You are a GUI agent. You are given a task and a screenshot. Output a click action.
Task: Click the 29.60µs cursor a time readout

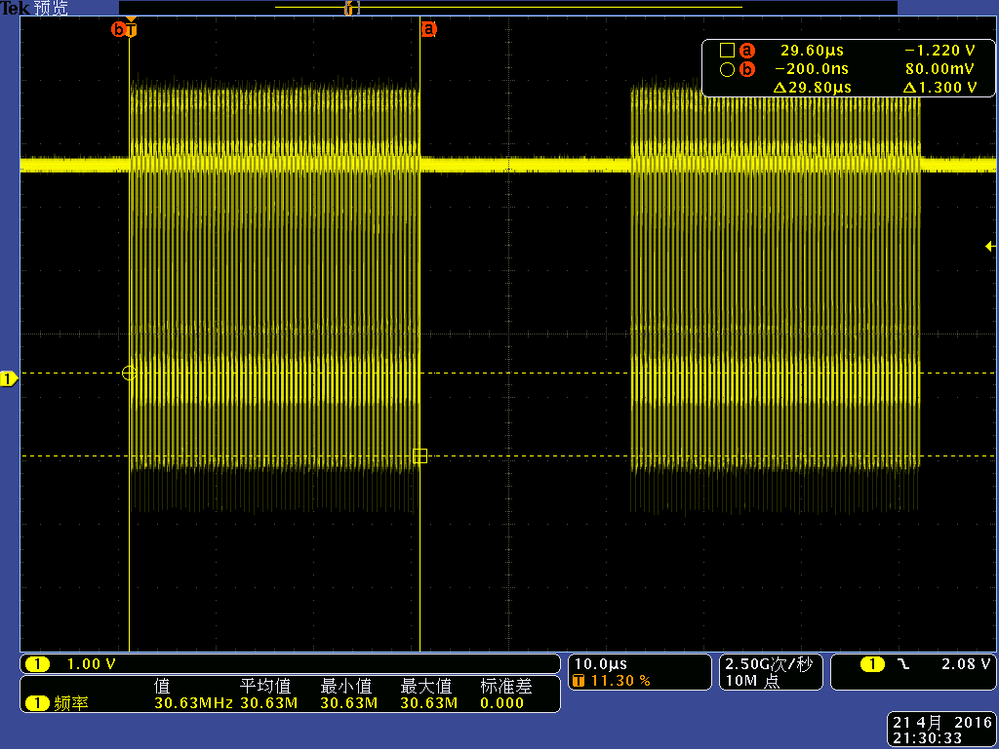(812, 50)
